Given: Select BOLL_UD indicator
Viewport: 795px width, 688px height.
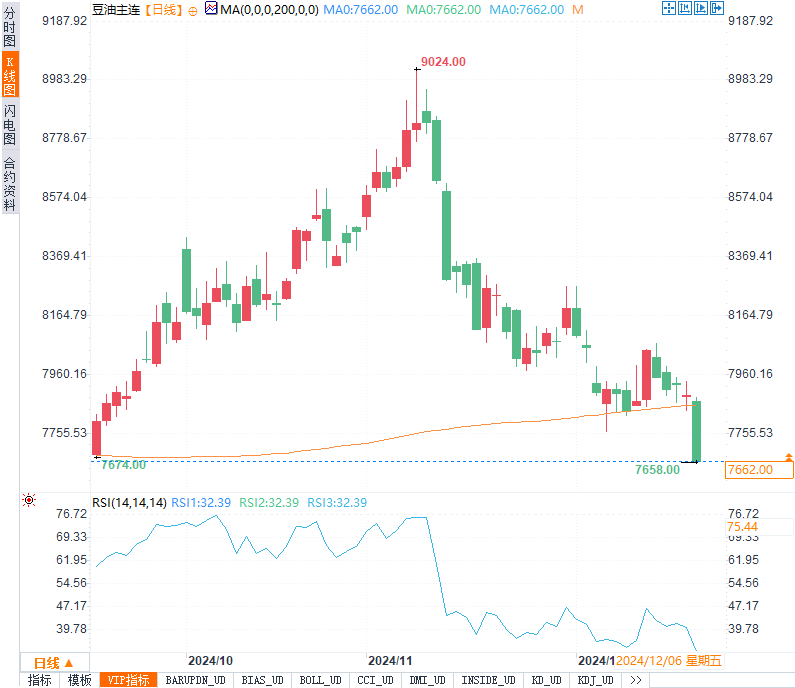Looking at the screenshot, I should [320, 680].
